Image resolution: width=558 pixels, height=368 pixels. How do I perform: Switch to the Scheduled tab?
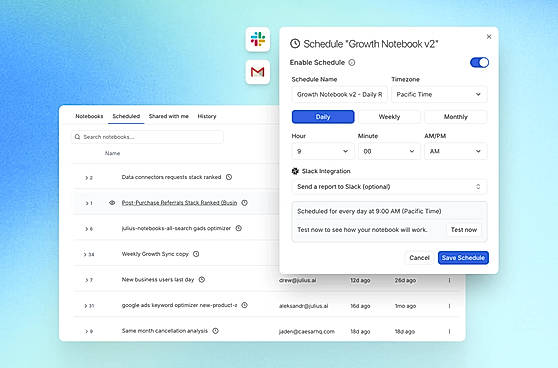126,116
